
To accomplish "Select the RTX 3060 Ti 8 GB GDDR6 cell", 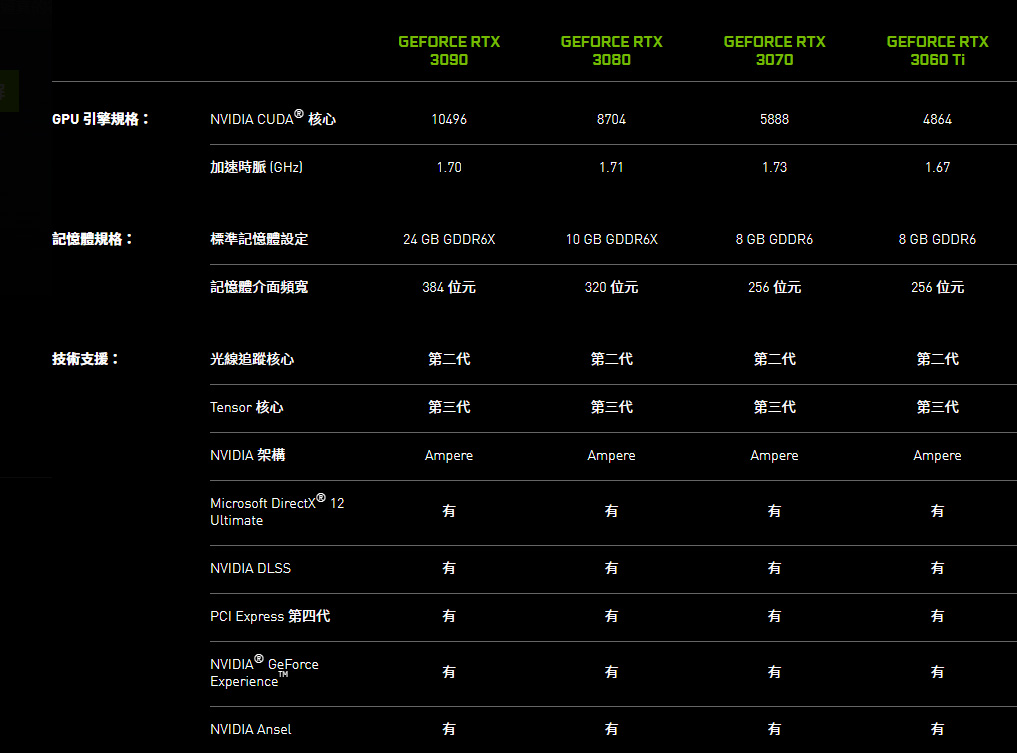I will tap(937, 239).
